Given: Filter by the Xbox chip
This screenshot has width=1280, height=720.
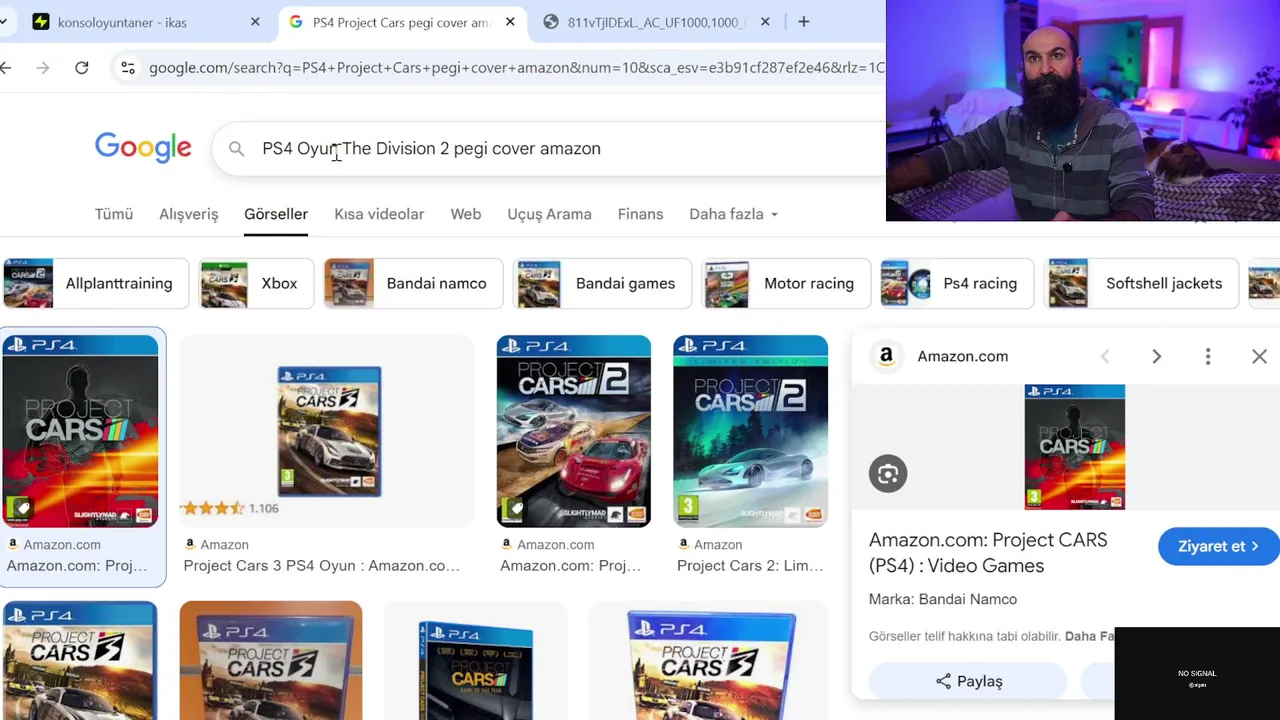Looking at the screenshot, I should pyautogui.click(x=256, y=283).
